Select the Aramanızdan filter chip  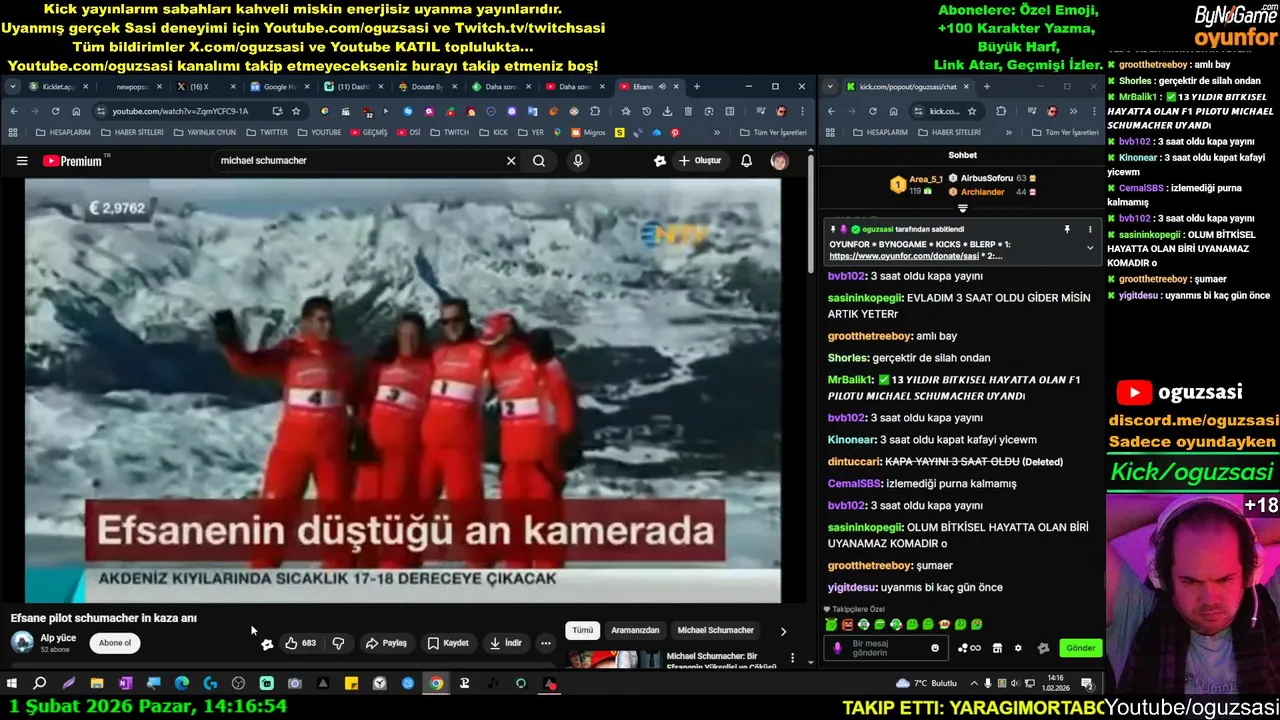(635, 630)
